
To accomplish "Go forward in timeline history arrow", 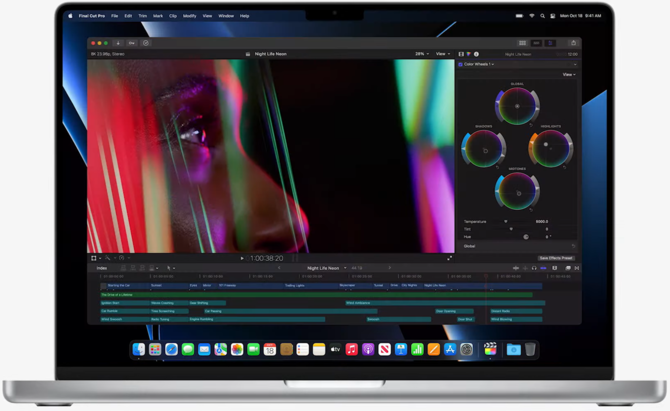I will [390, 268].
